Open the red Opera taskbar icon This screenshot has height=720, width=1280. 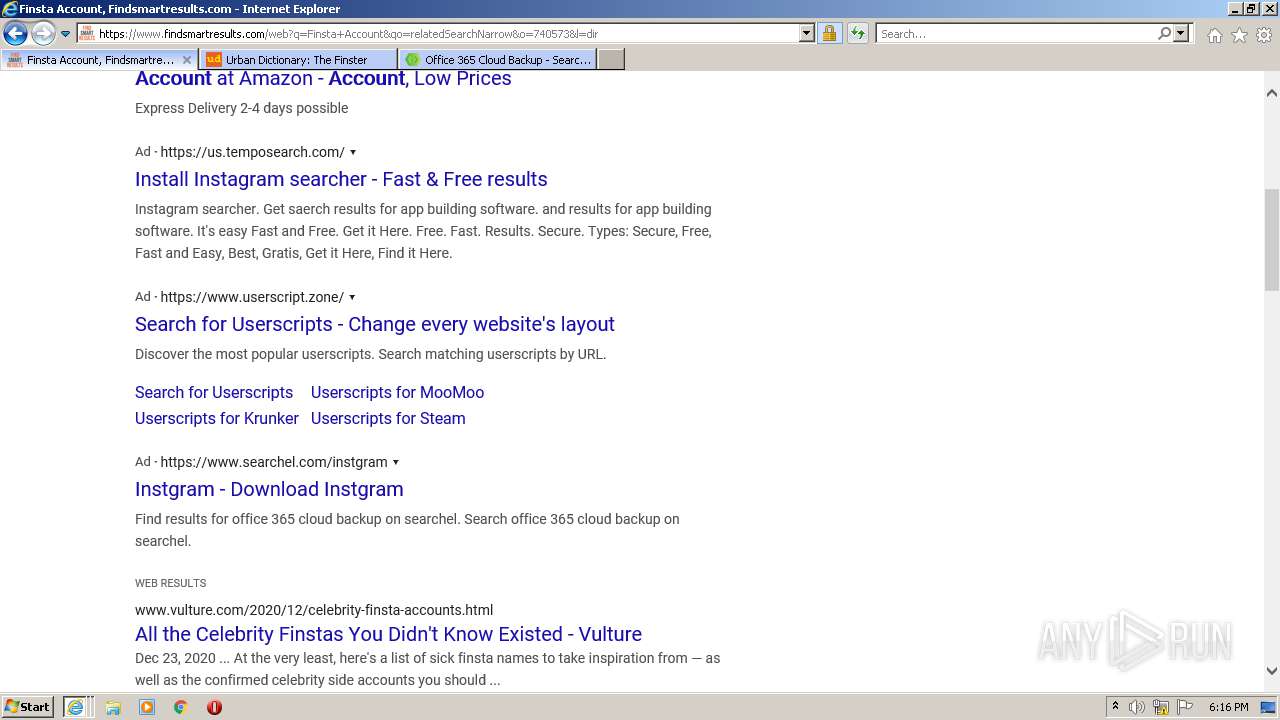[x=214, y=707]
